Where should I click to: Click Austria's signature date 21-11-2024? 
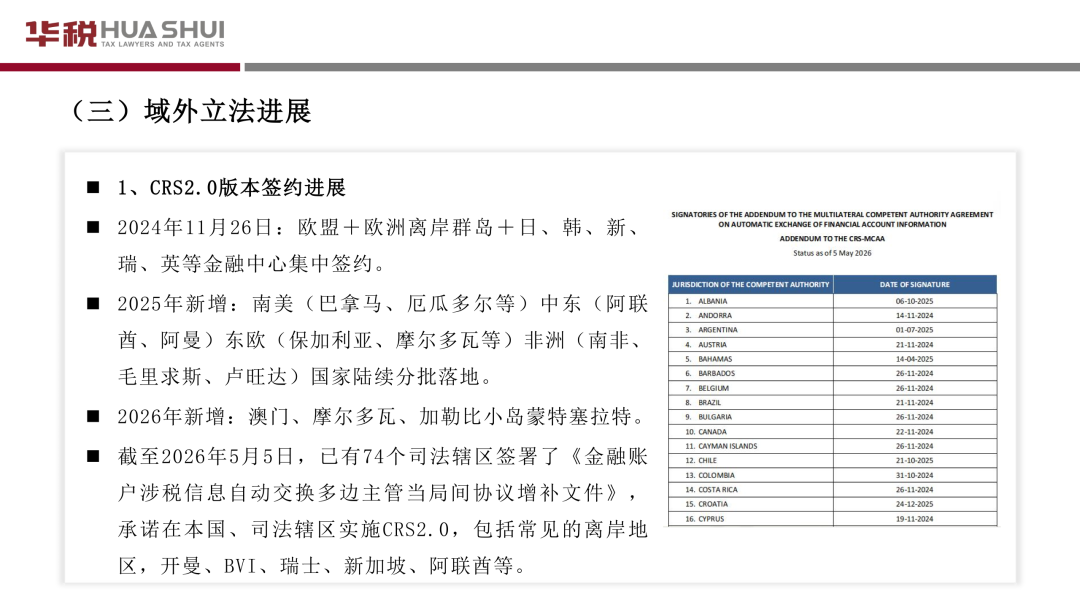pos(915,344)
